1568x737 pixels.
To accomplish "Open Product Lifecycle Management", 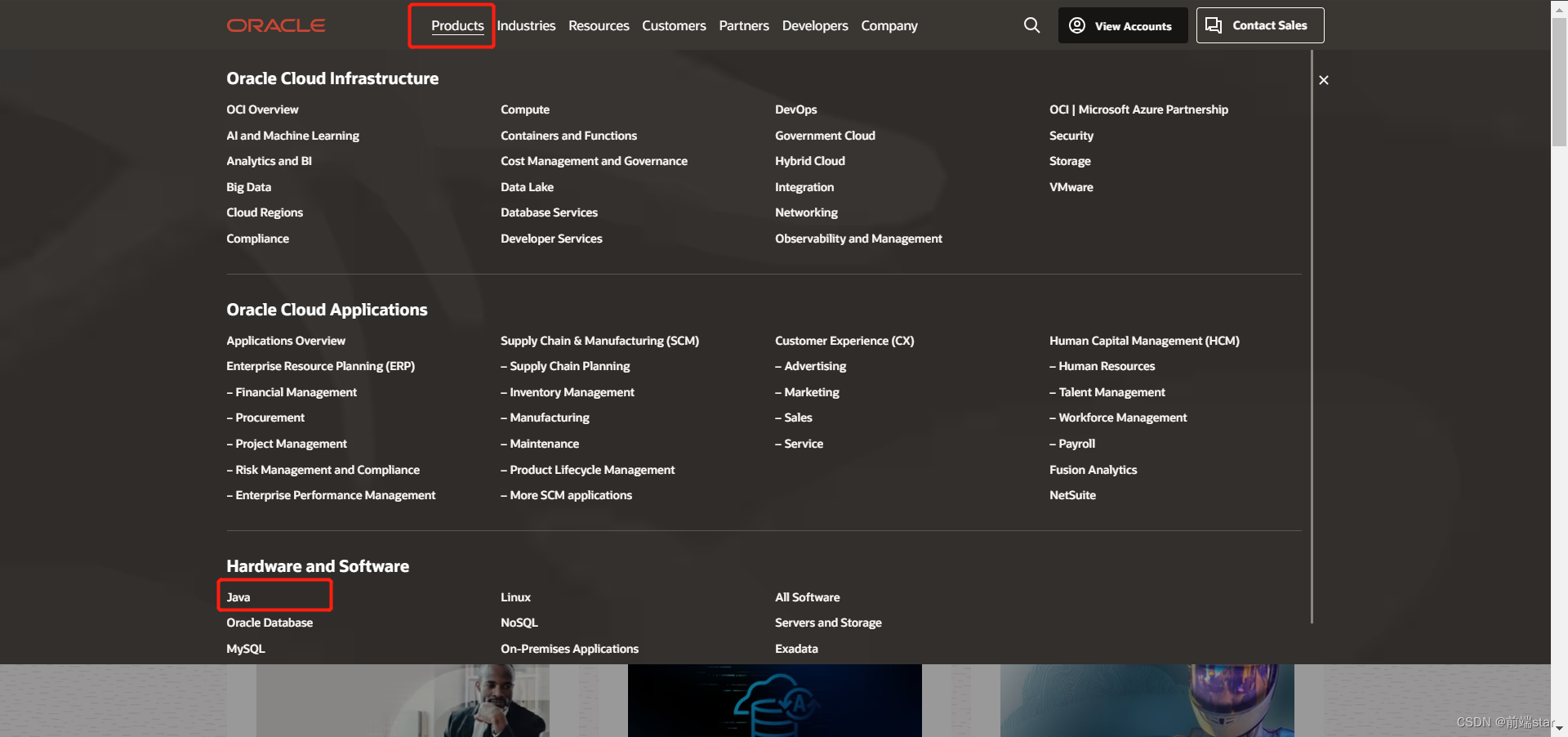I will pos(587,470).
